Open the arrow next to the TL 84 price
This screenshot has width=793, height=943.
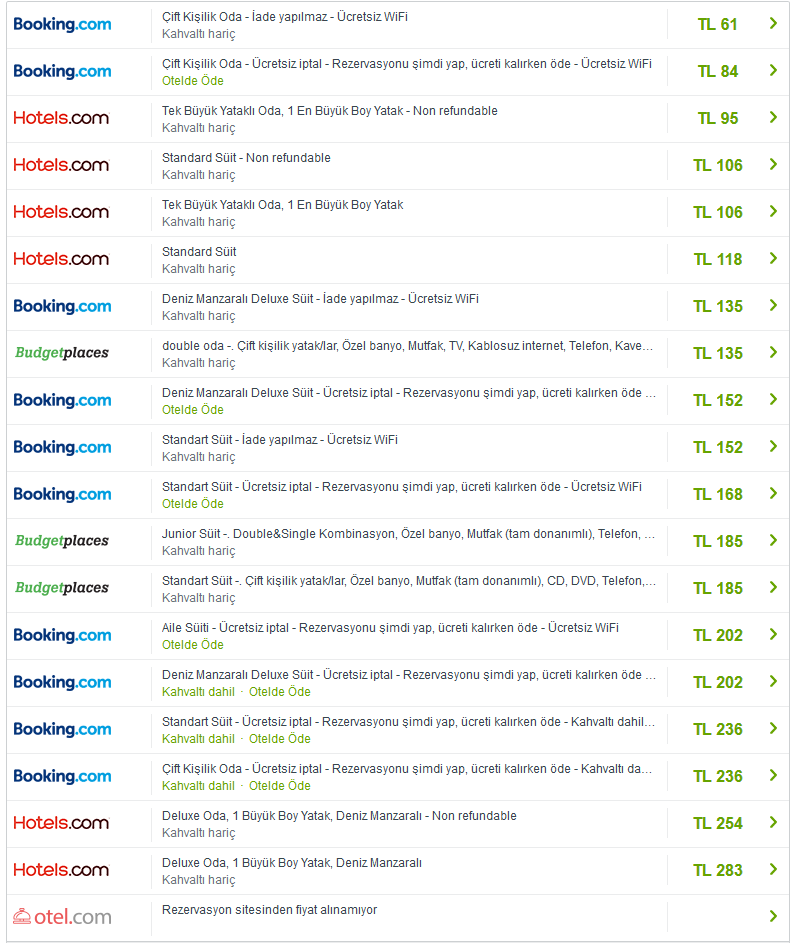pyautogui.click(x=773, y=71)
